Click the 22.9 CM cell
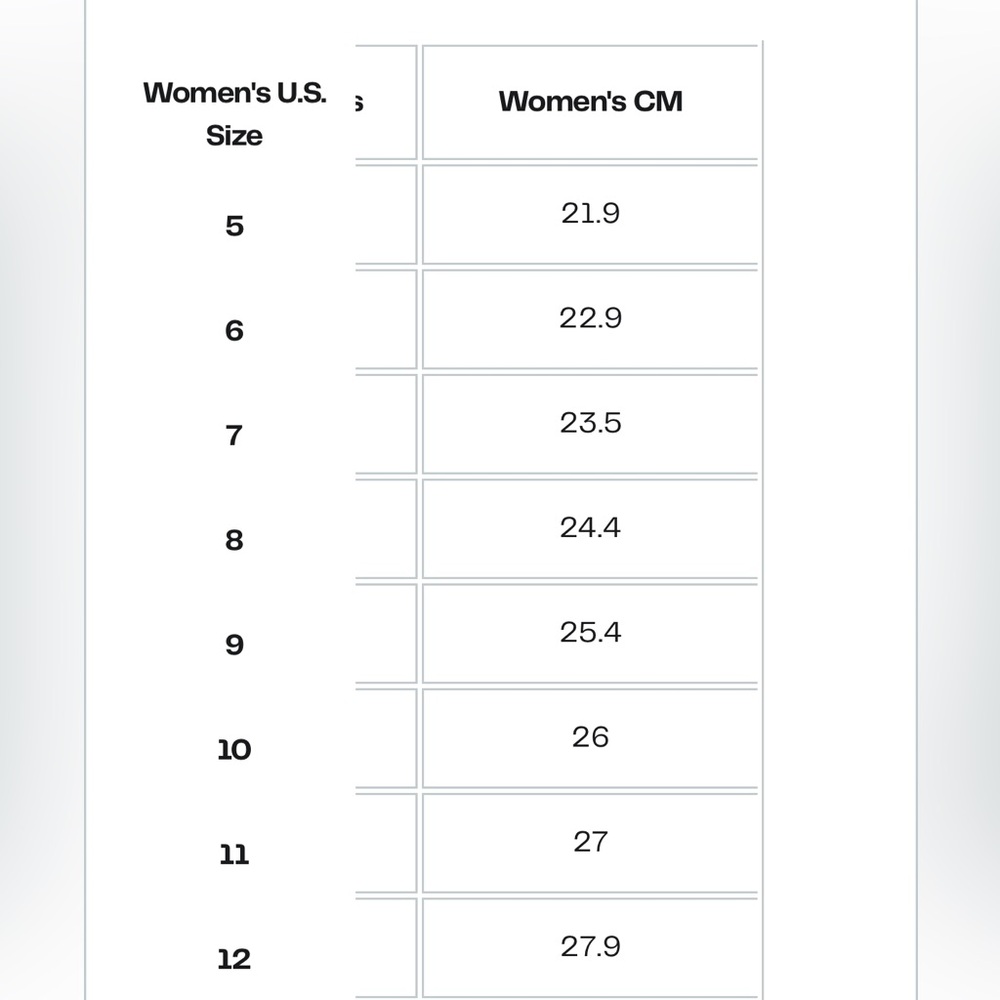 tap(590, 319)
